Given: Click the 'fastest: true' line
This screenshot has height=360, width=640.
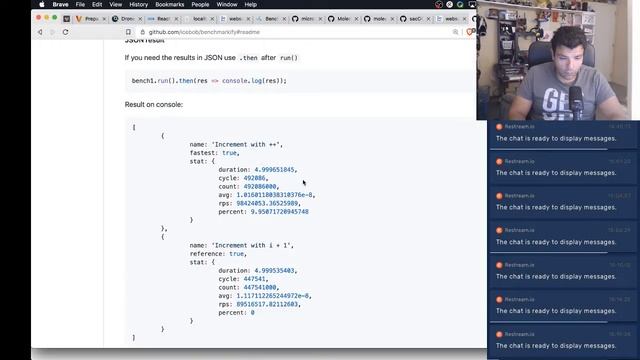Looking at the screenshot, I should point(214,153).
